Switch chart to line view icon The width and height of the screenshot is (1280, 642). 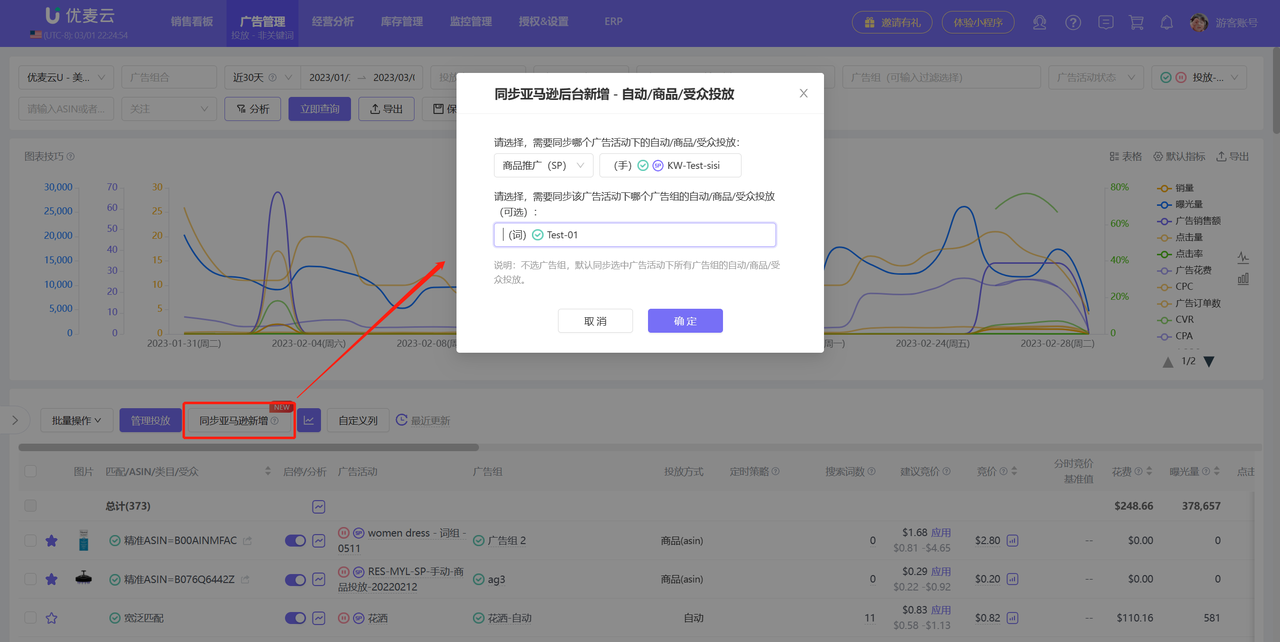pos(1243,257)
